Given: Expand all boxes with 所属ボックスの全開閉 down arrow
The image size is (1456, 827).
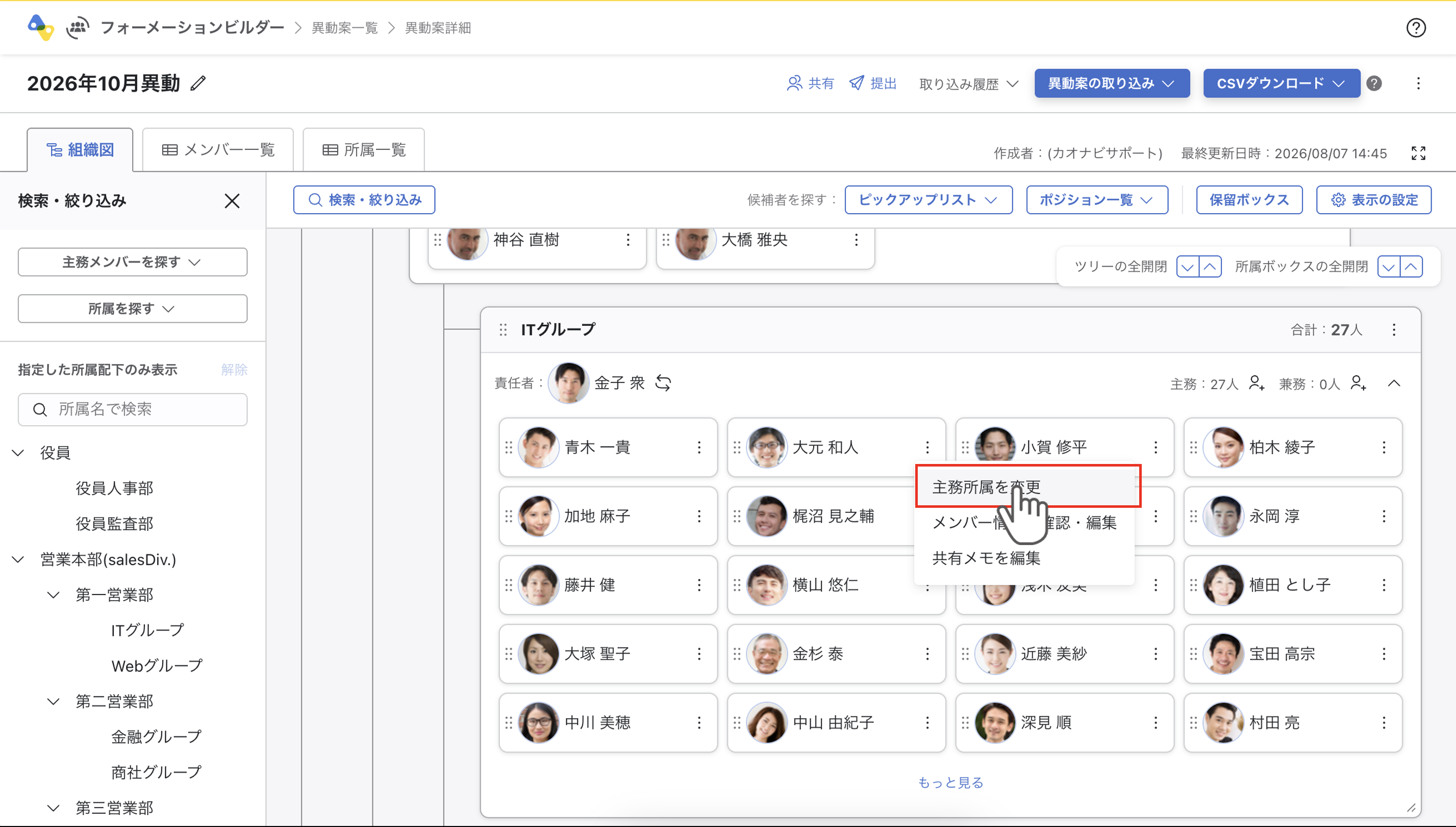Looking at the screenshot, I should pos(1389,266).
